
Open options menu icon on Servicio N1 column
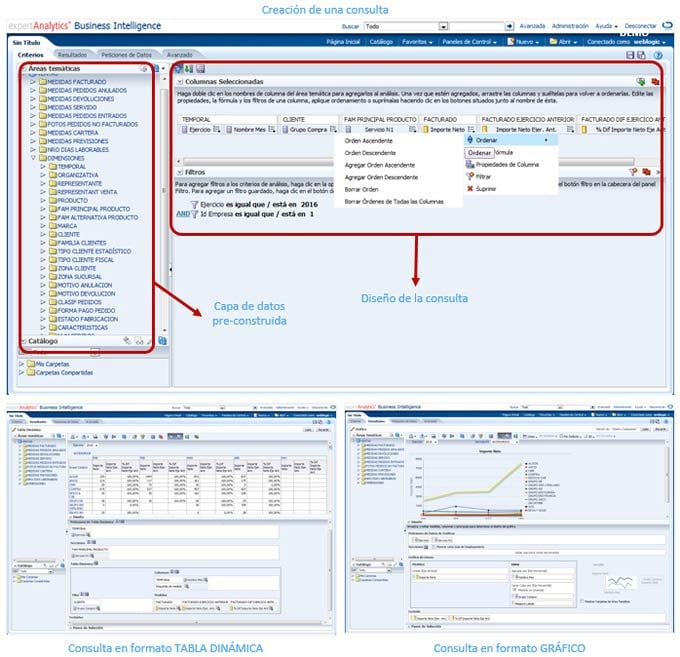pos(412,129)
